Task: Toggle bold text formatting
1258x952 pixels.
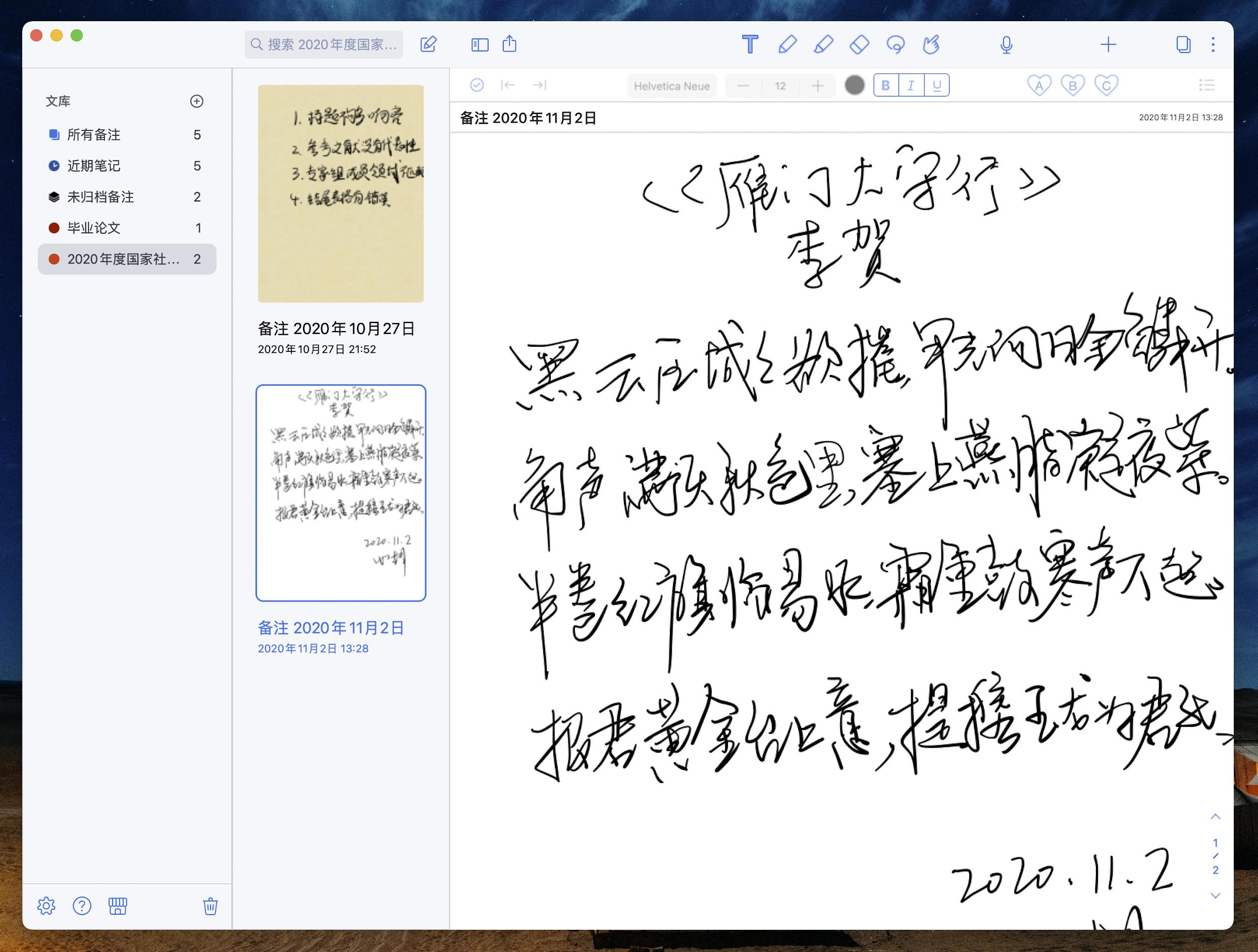Action: point(885,85)
